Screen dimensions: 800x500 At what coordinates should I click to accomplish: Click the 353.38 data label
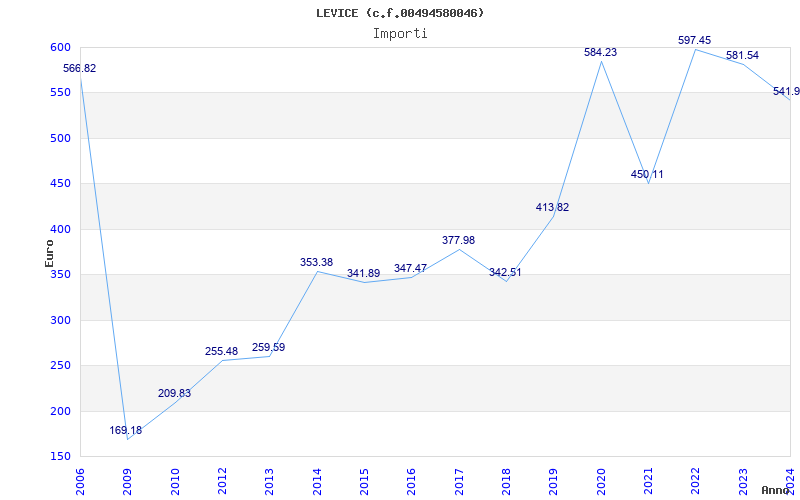point(316,262)
